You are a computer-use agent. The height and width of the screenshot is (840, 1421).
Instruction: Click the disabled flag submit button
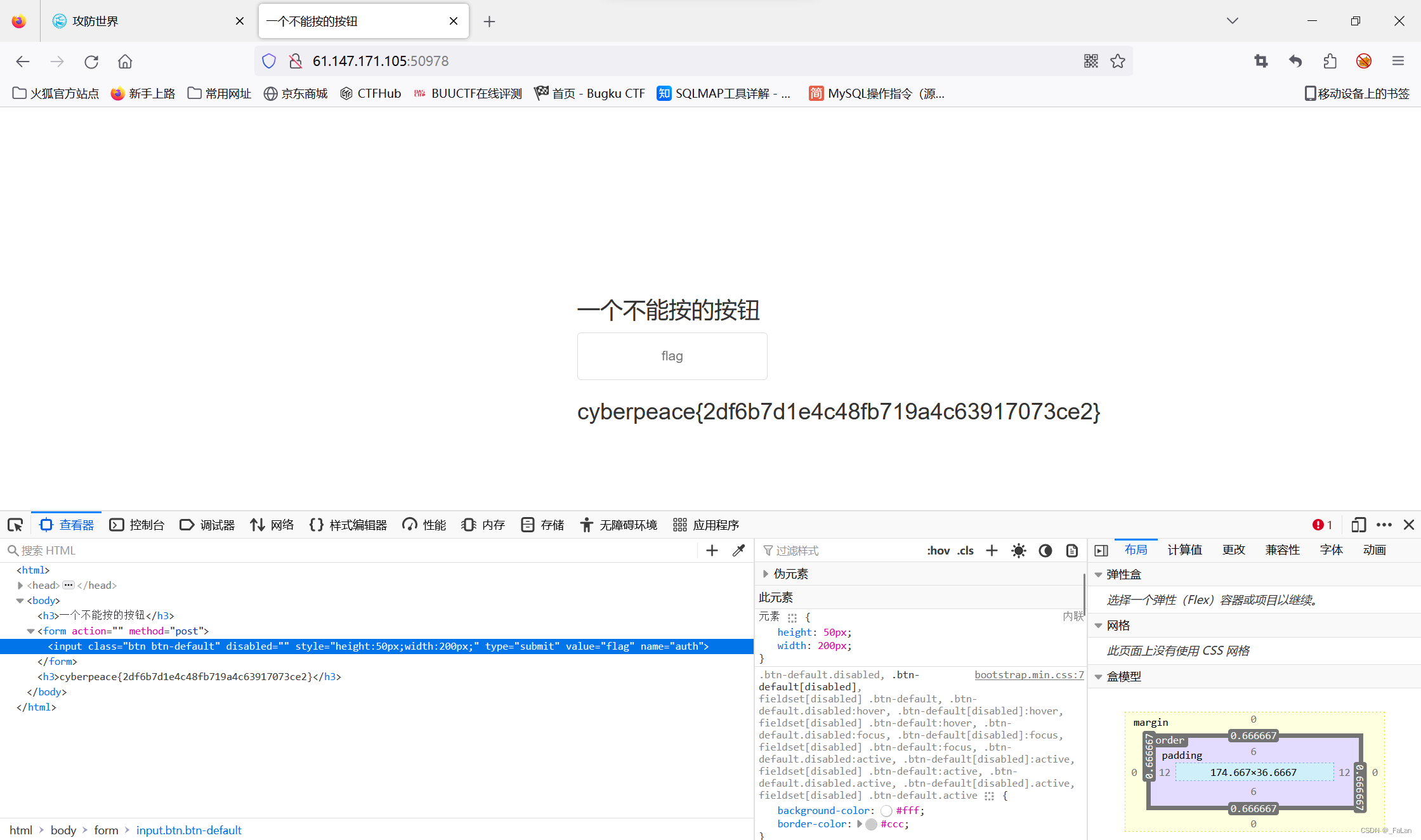click(x=671, y=356)
